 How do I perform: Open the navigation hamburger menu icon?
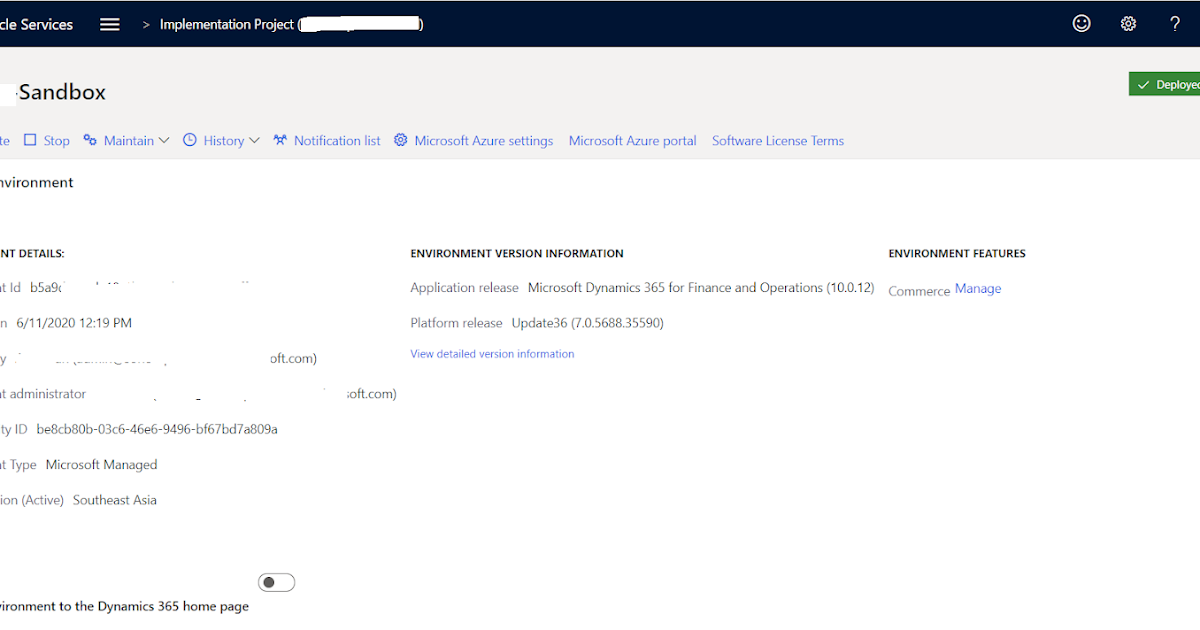(109, 23)
